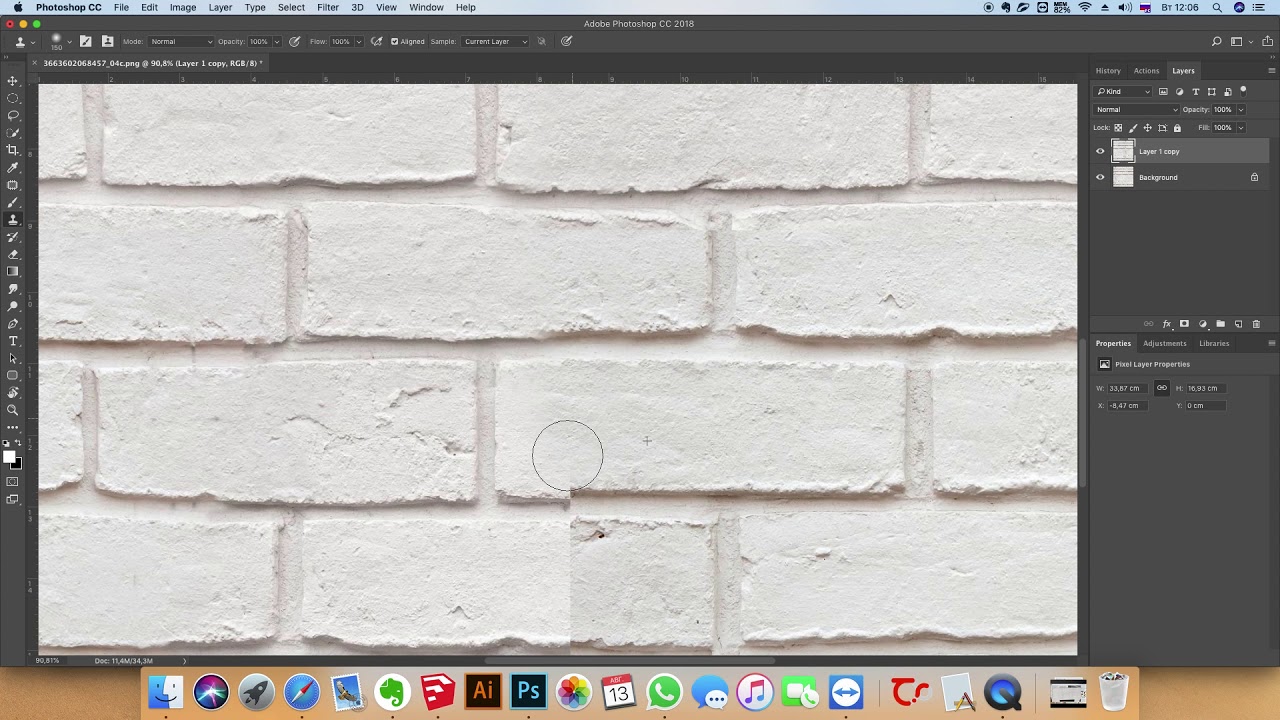
Task: Click the X position field in Properties
Action: coord(1130,405)
